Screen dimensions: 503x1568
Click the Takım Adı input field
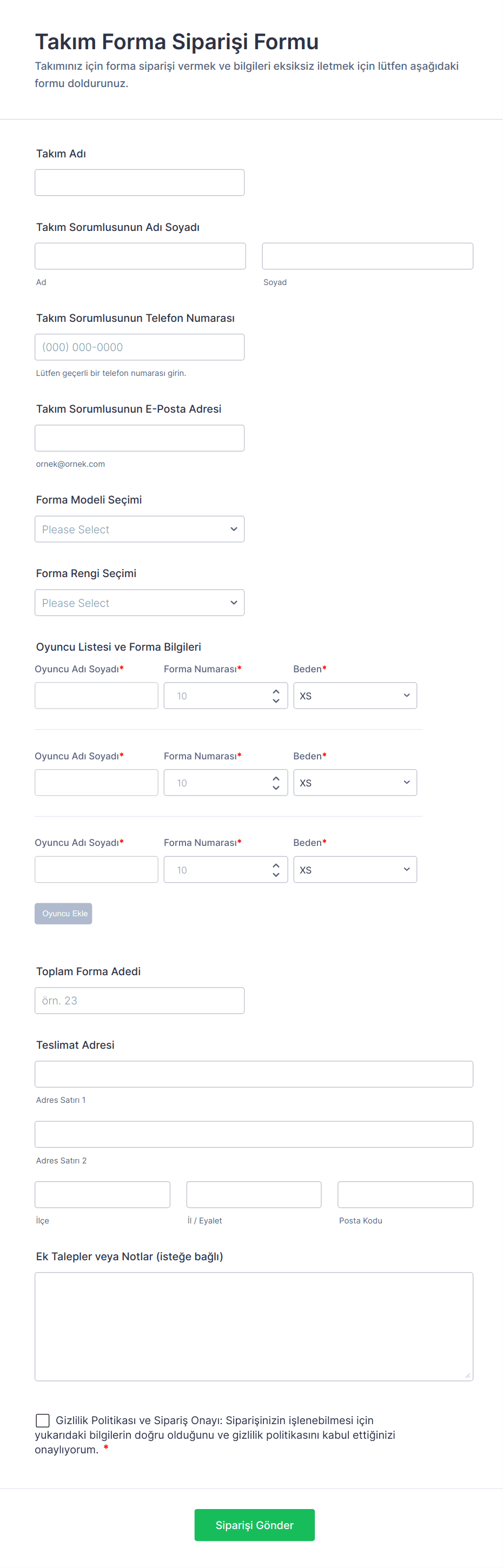coord(140,183)
